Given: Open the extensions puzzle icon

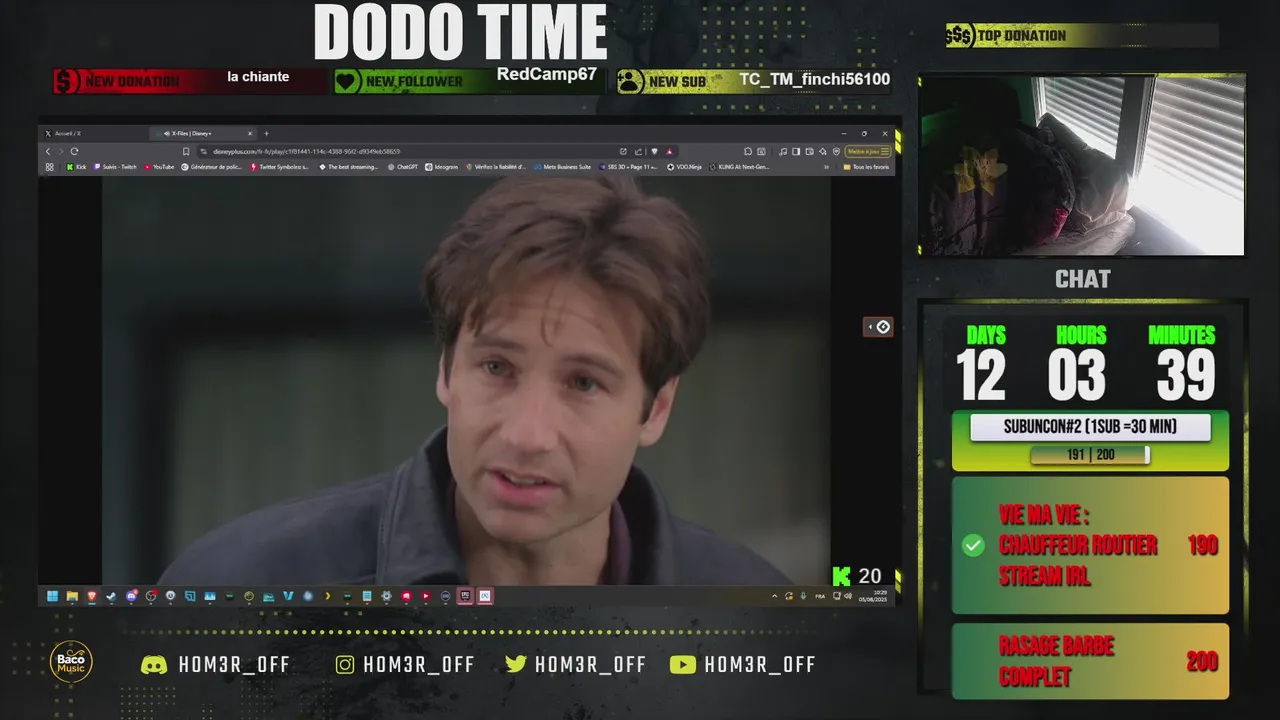Looking at the screenshot, I should click(x=748, y=151).
